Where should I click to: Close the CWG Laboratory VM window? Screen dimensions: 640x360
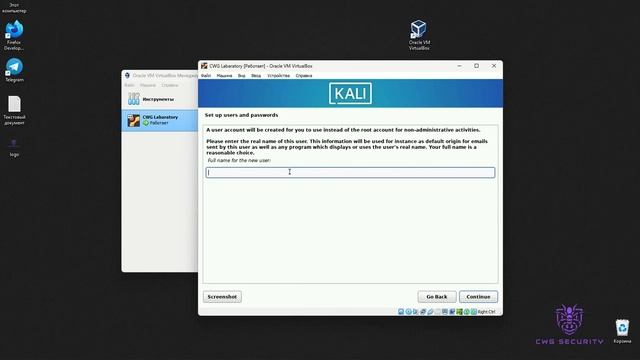point(494,66)
